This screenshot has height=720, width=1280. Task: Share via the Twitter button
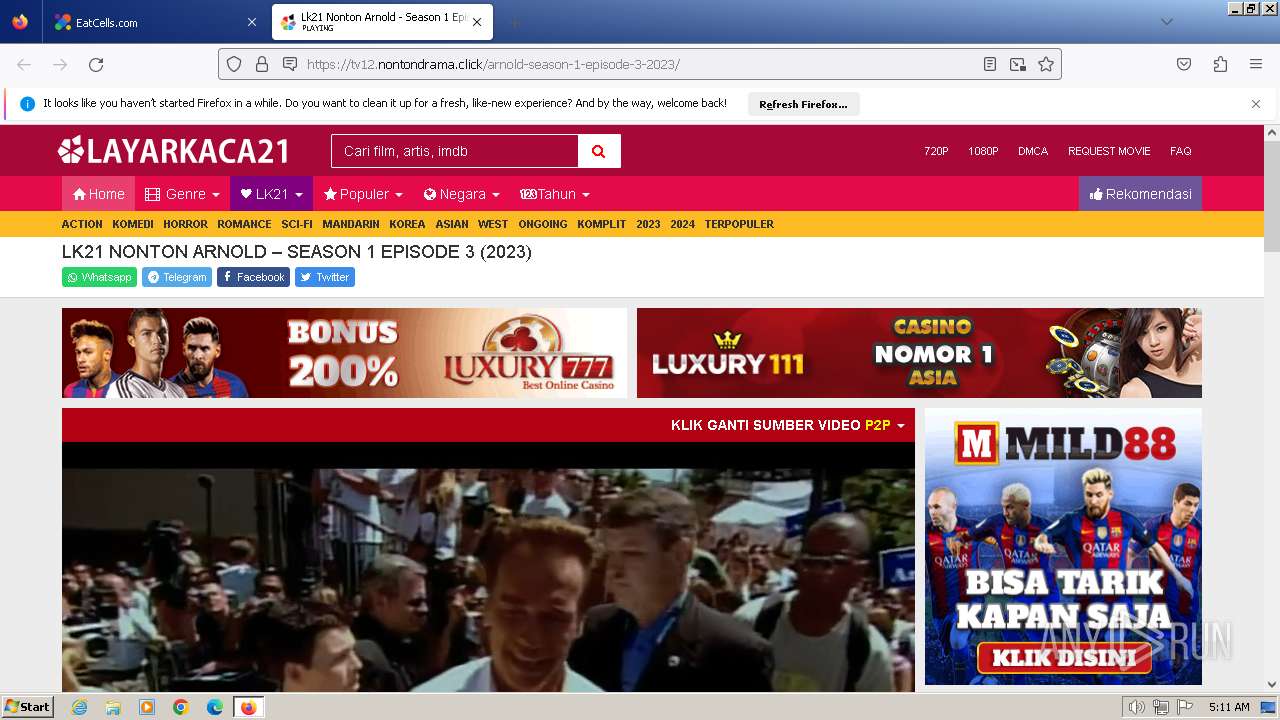coord(325,277)
